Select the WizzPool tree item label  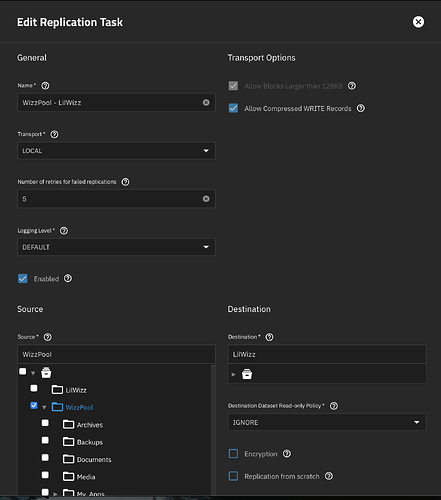pos(79,407)
